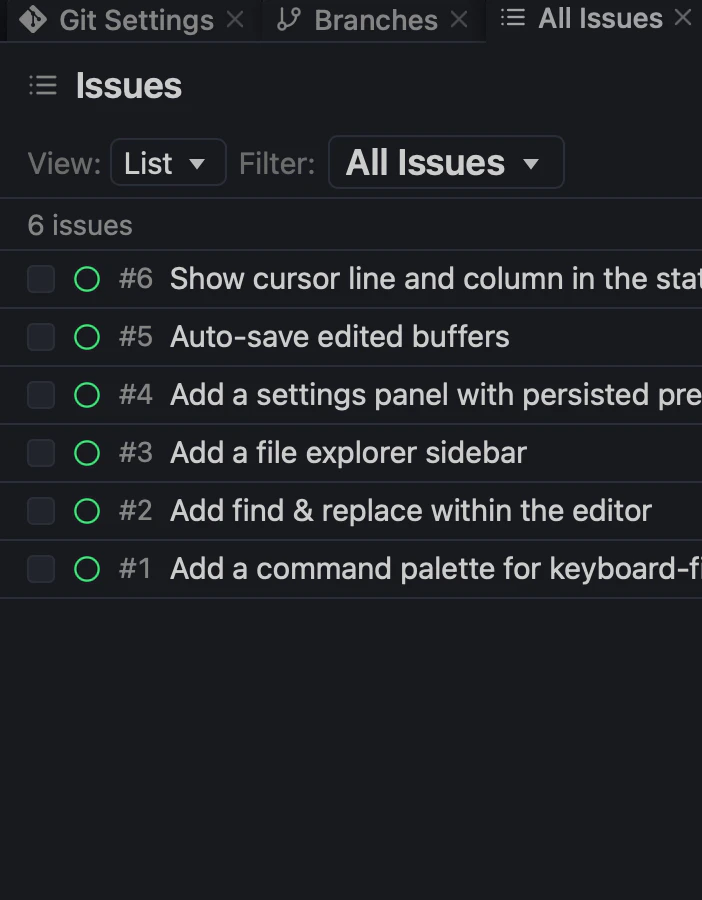
Task: Click the Git diamond icon on Git Settings tab
Action: tap(33, 20)
